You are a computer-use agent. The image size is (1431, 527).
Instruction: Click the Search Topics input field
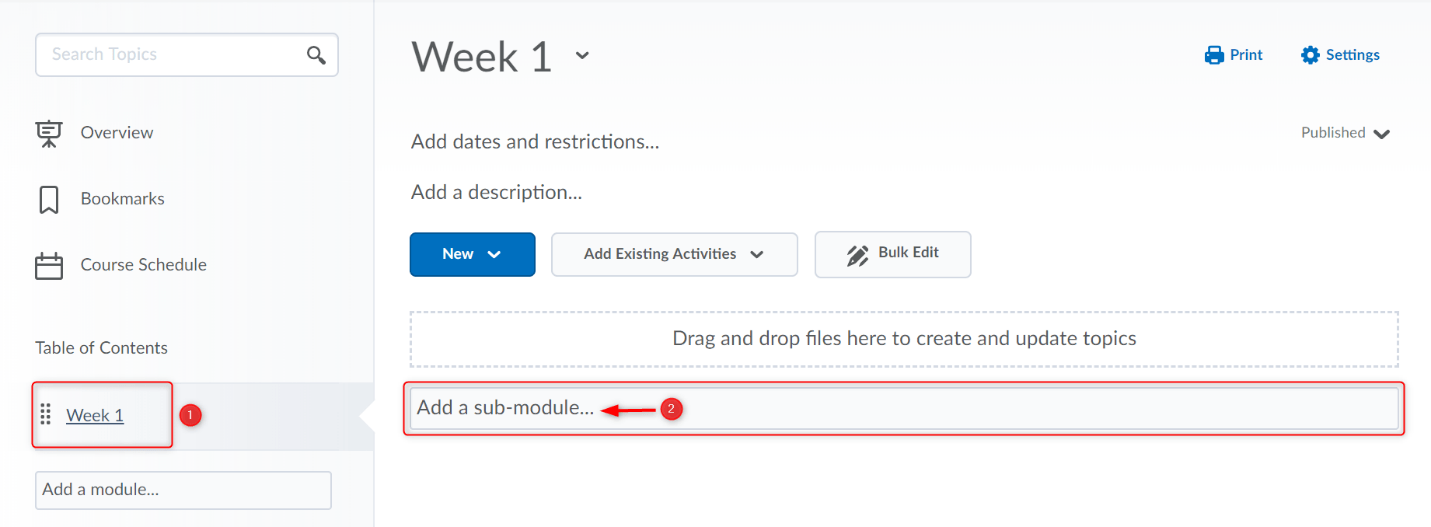click(170, 55)
